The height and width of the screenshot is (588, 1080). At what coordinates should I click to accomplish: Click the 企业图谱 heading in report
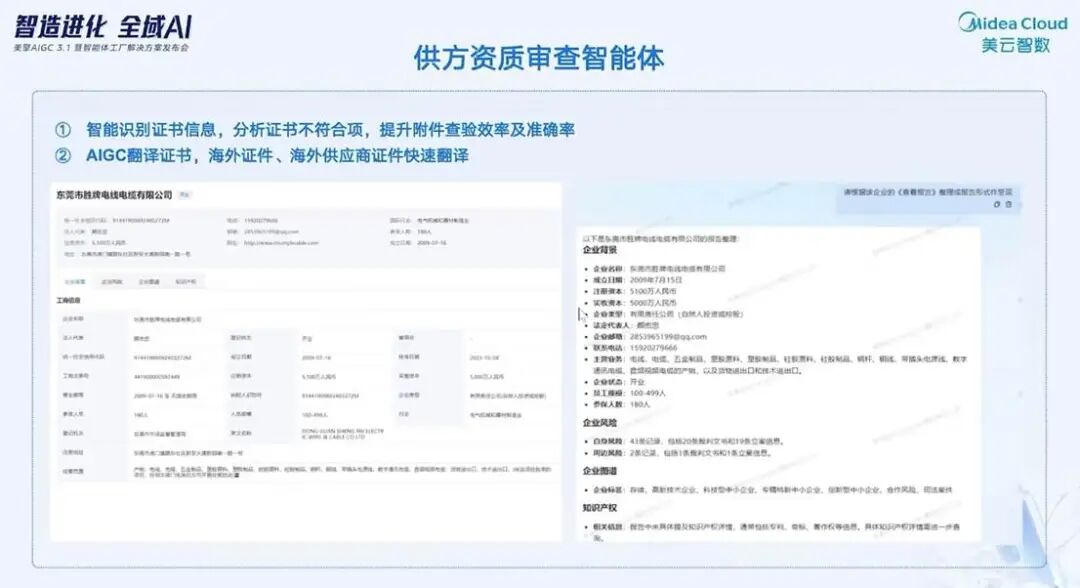click(599, 471)
